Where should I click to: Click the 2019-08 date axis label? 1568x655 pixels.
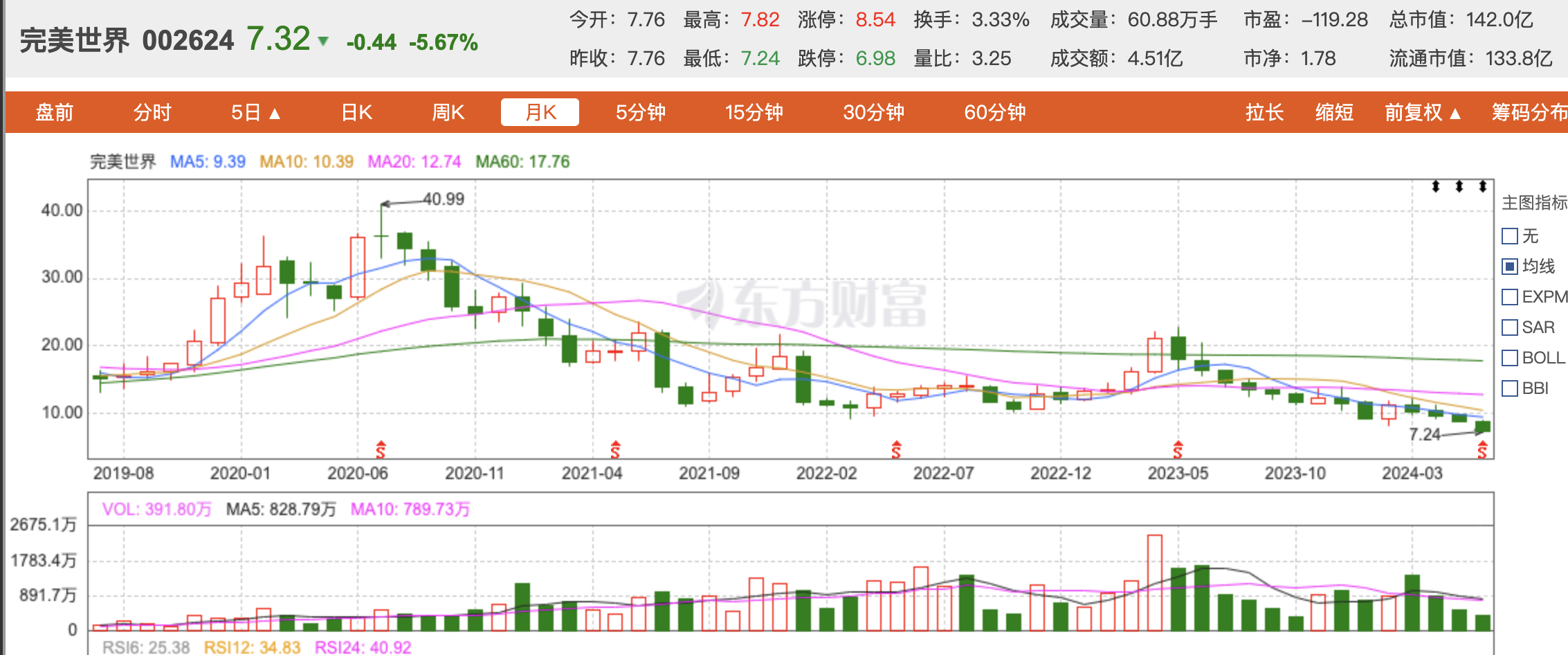tap(124, 474)
